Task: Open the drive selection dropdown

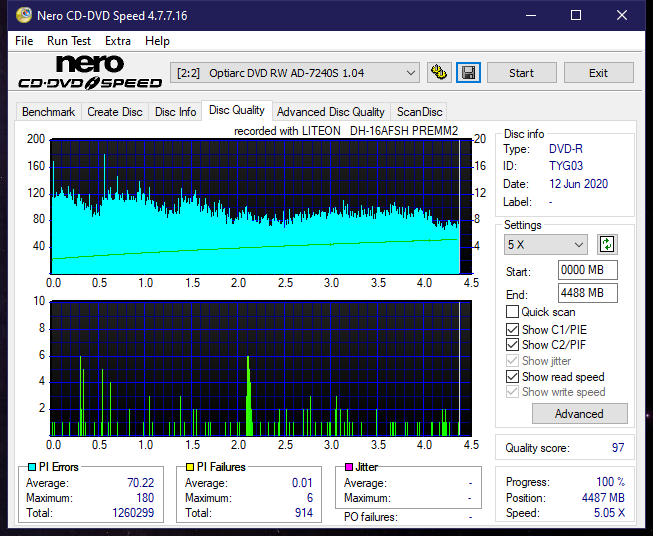Action: (295, 73)
